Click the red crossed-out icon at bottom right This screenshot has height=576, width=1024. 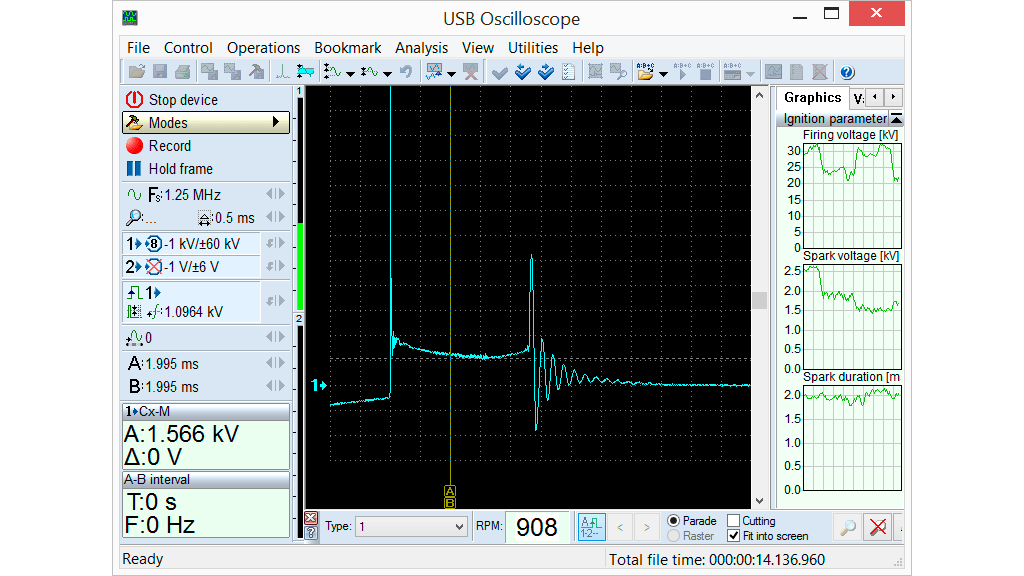877,528
